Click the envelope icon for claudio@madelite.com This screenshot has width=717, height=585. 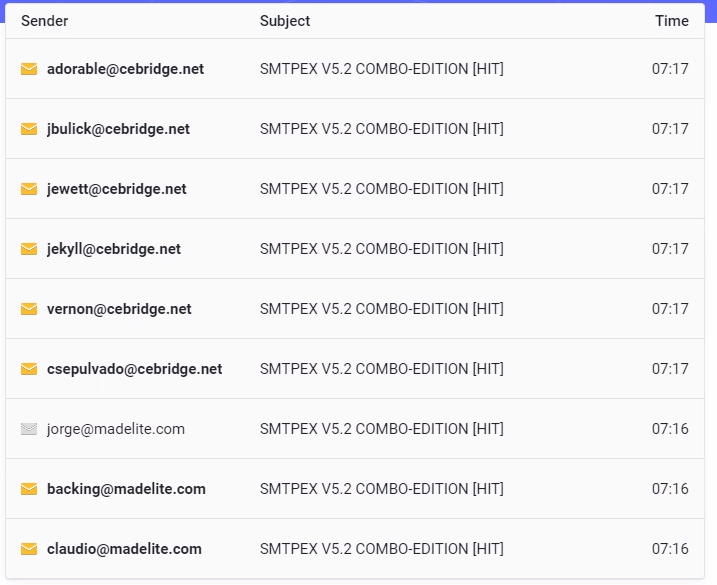click(x=29, y=549)
